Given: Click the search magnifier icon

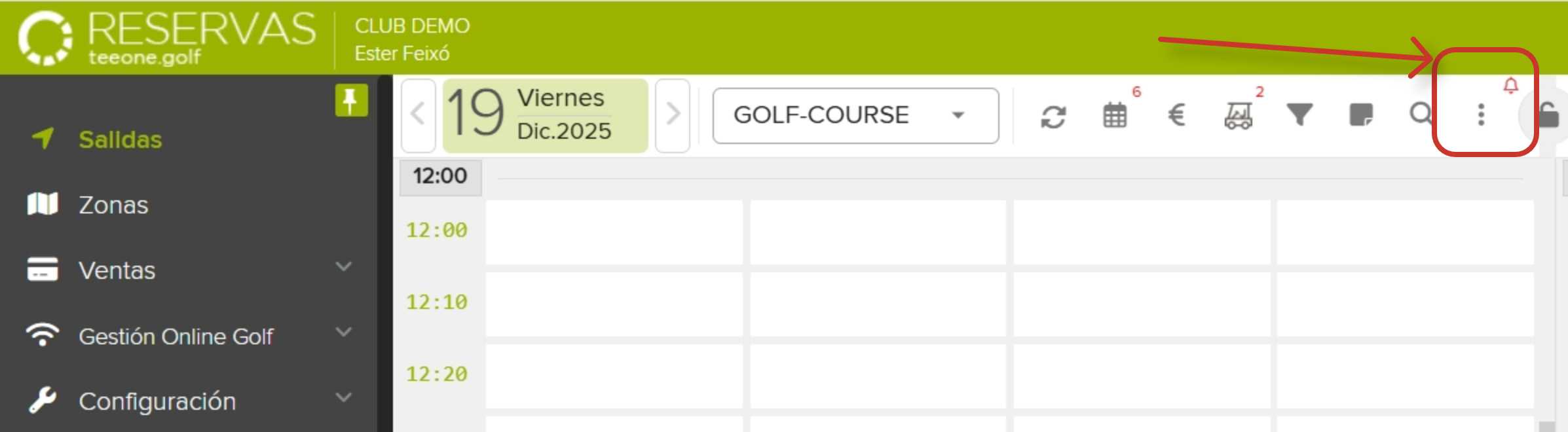Looking at the screenshot, I should coord(1420,115).
